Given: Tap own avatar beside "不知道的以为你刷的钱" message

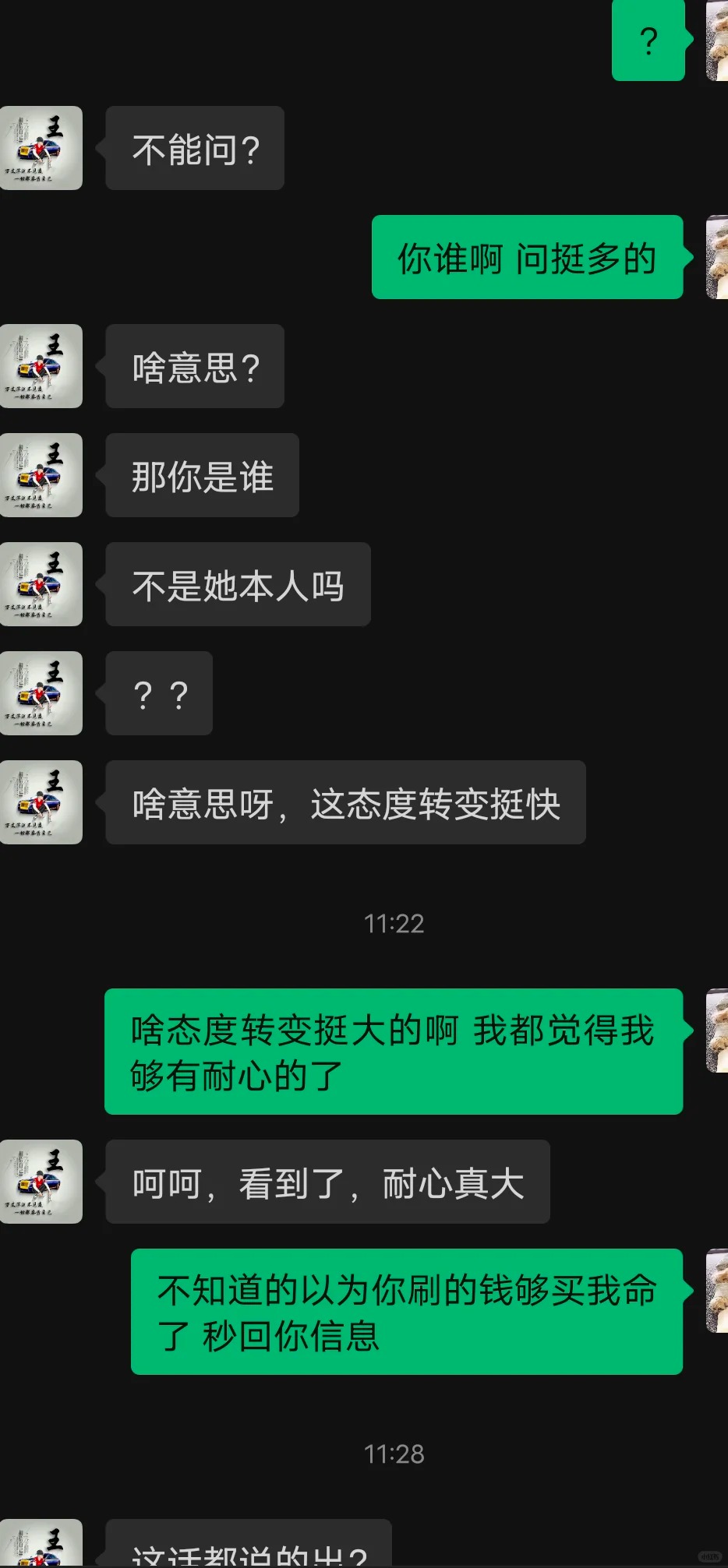Looking at the screenshot, I should [x=717, y=1291].
